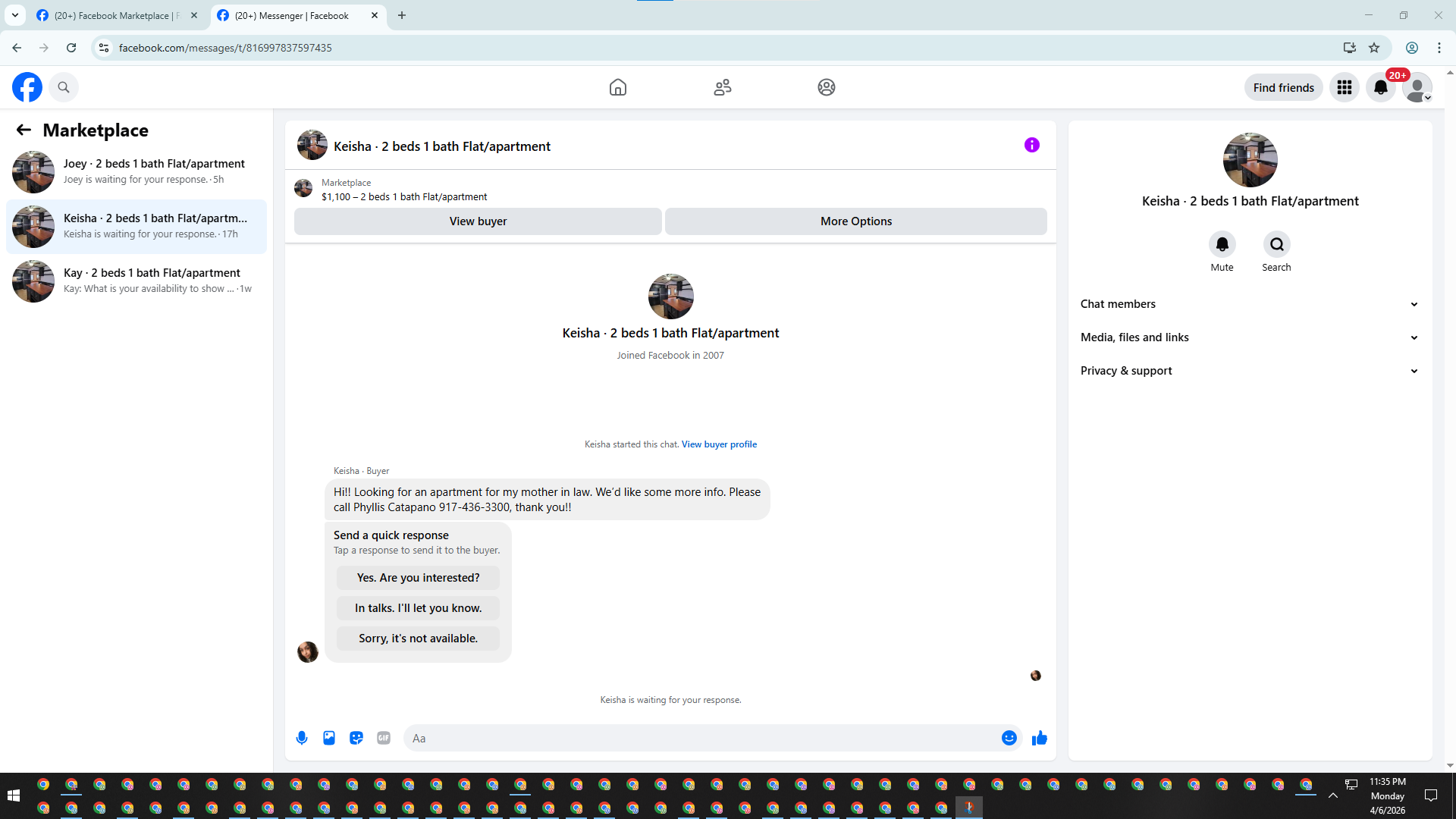
Task: Open the Facebook search icon
Action: click(64, 87)
